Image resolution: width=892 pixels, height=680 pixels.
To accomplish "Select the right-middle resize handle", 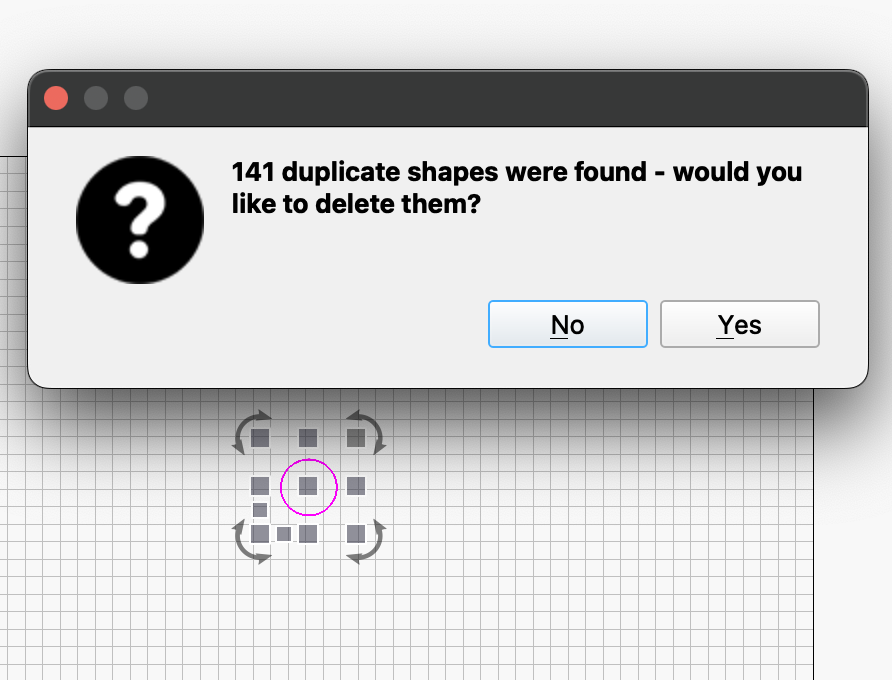I will [x=355, y=485].
